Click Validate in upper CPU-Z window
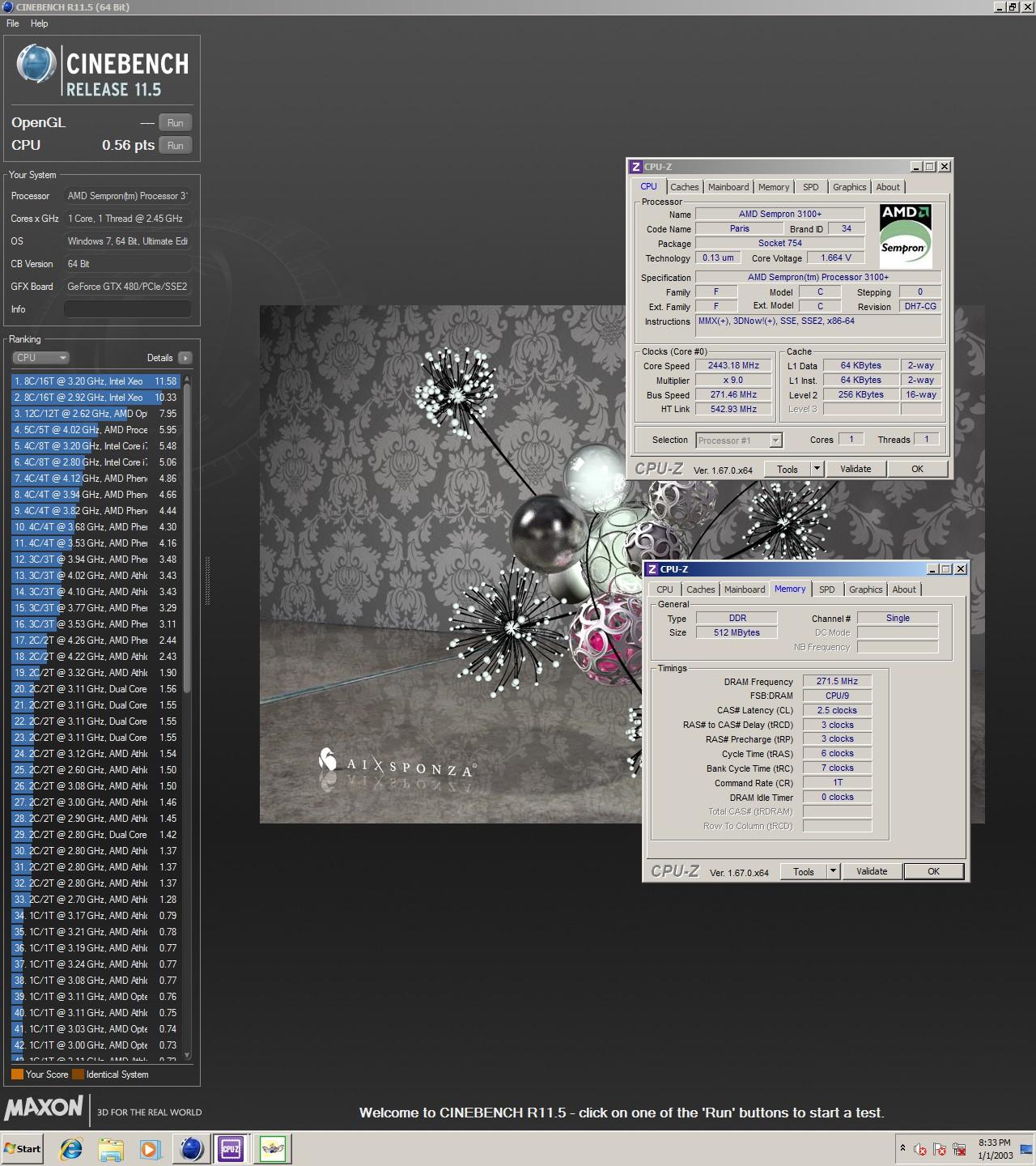The width and height of the screenshot is (1036, 1166). tap(856, 469)
